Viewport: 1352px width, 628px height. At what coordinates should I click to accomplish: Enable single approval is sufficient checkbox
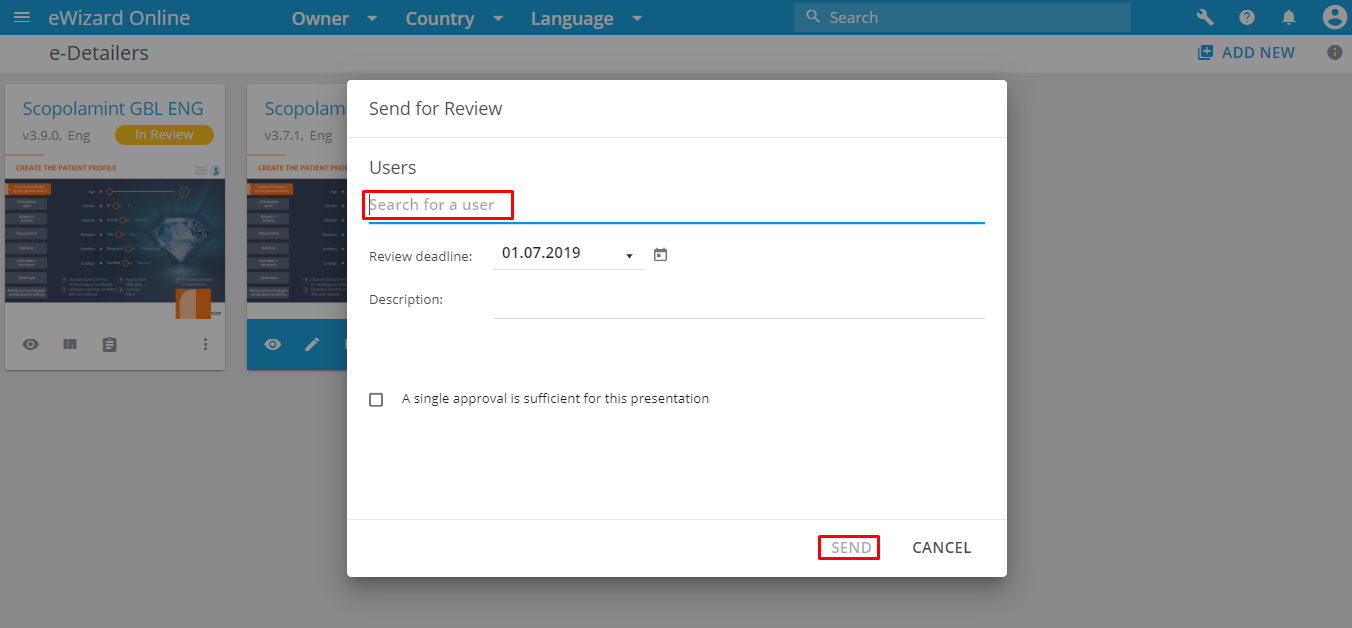click(x=376, y=399)
